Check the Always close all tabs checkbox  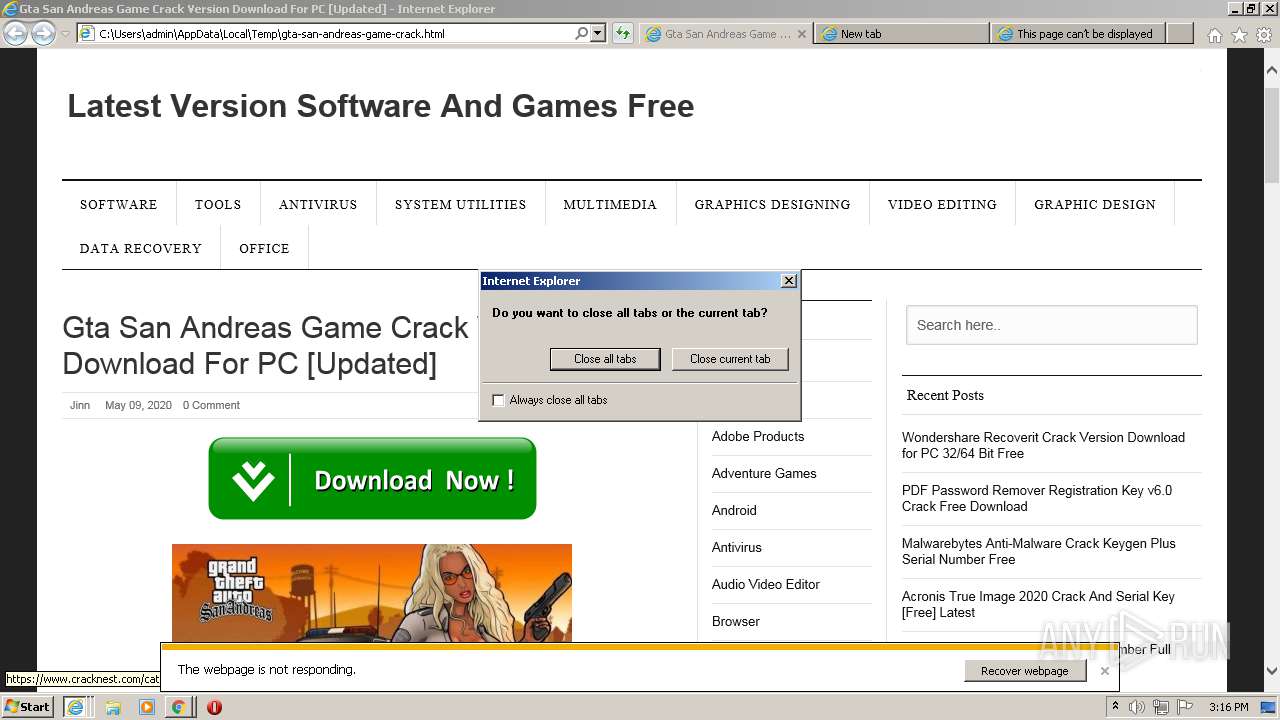tap(498, 400)
